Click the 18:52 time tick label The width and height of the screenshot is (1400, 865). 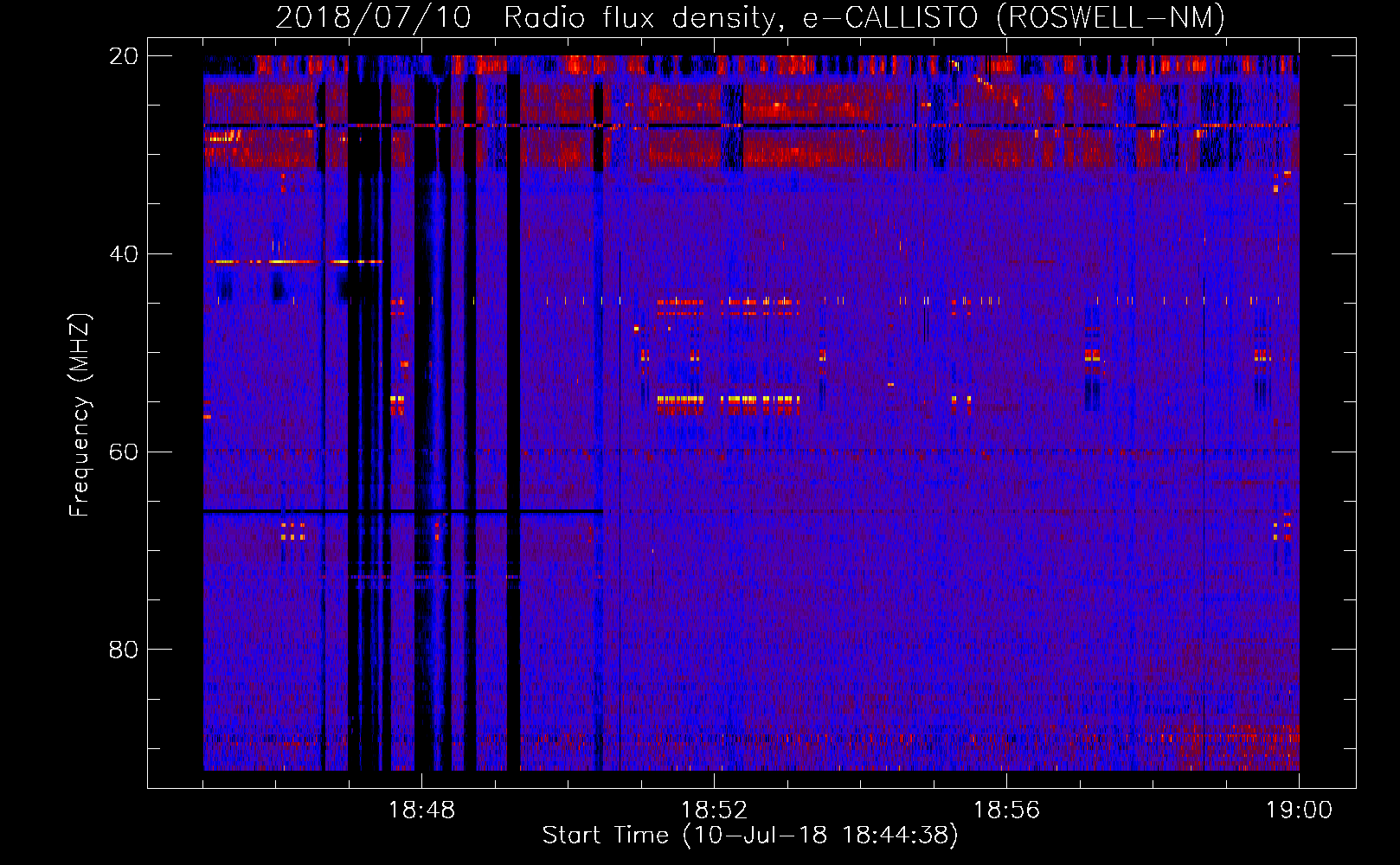714,811
